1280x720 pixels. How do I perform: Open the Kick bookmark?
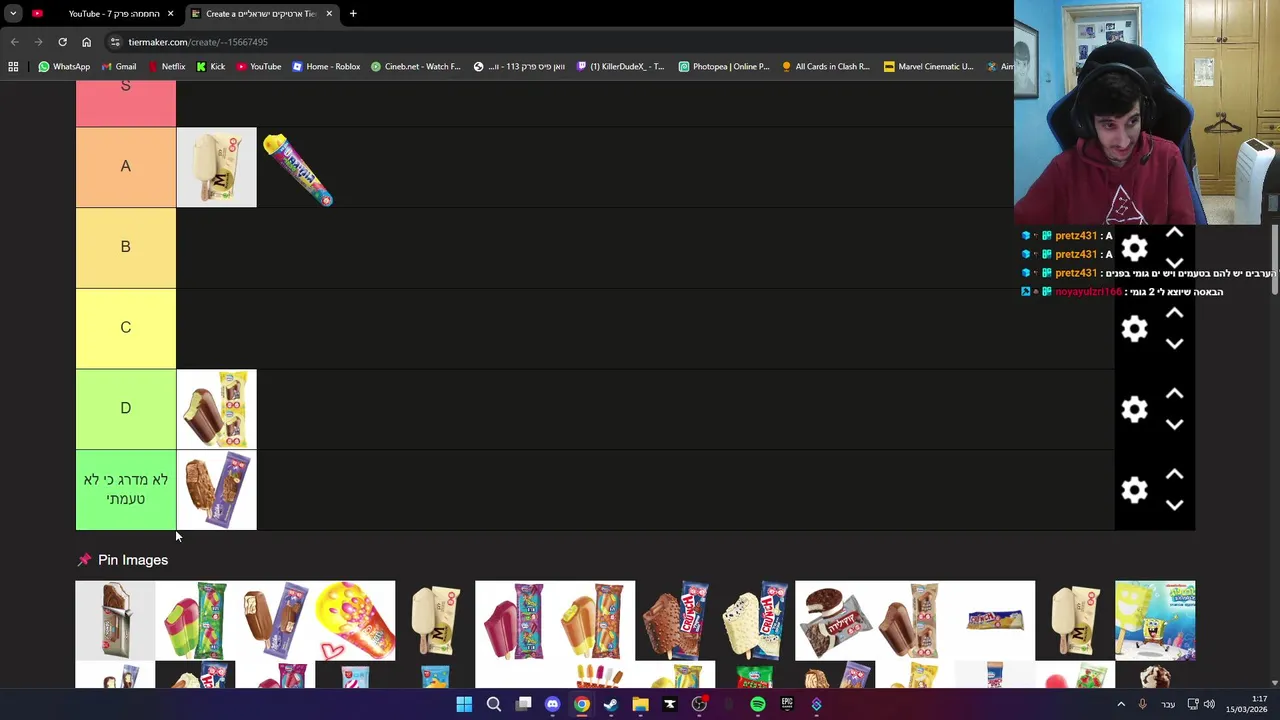click(x=211, y=67)
